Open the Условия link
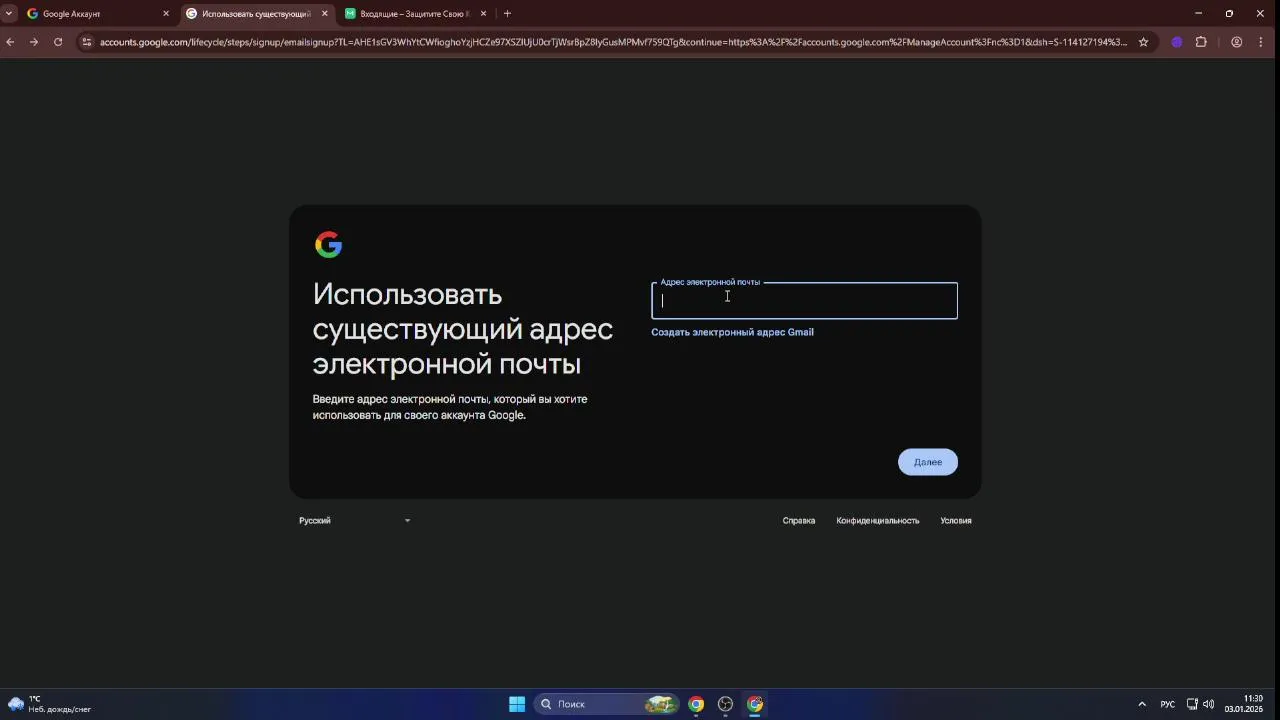This screenshot has height=720, width=1280. tap(956, 520)
